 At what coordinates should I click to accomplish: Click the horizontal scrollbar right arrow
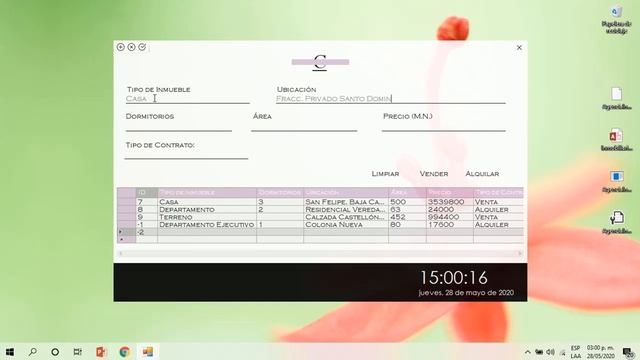coord(520,253)
